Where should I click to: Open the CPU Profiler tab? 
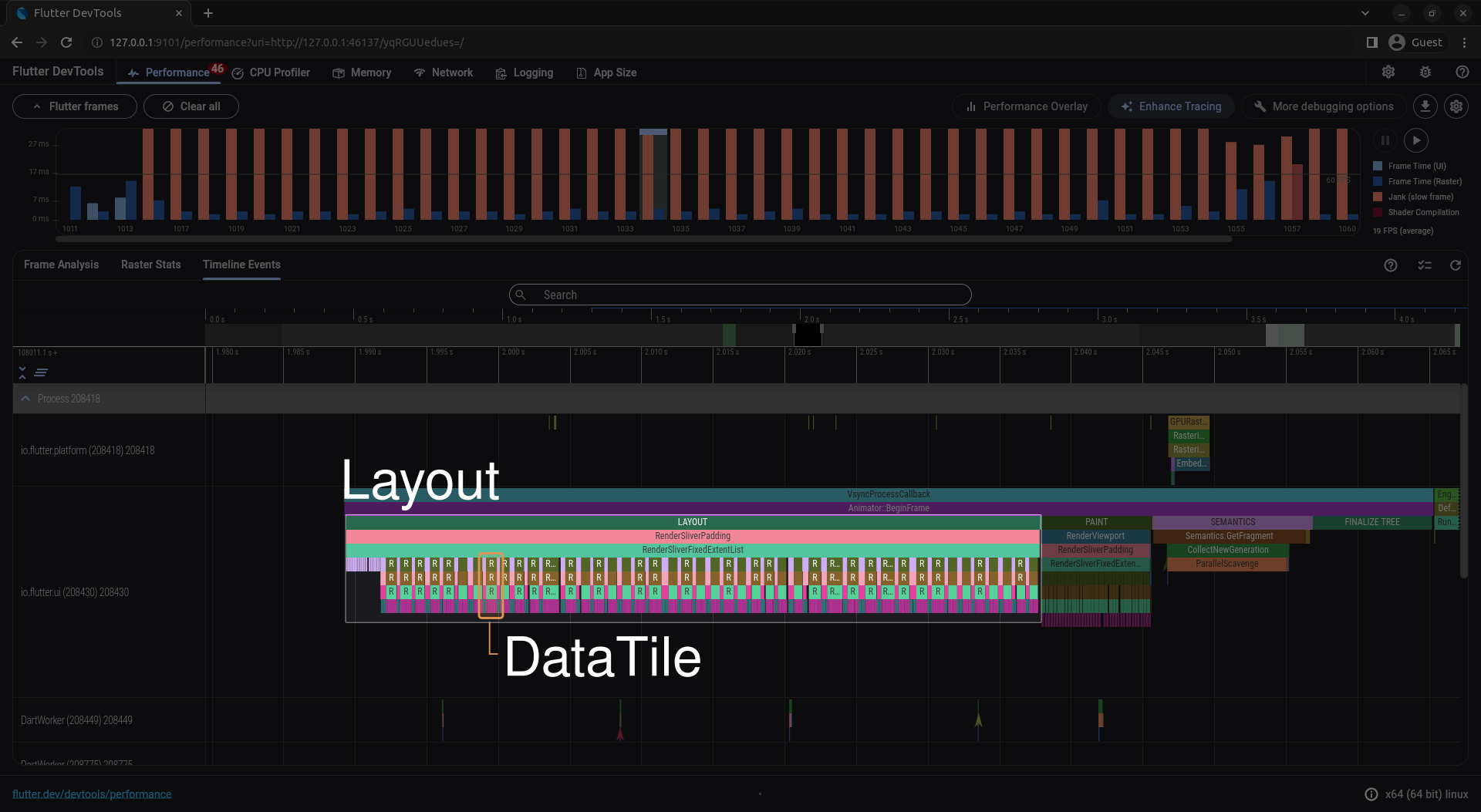271,72
